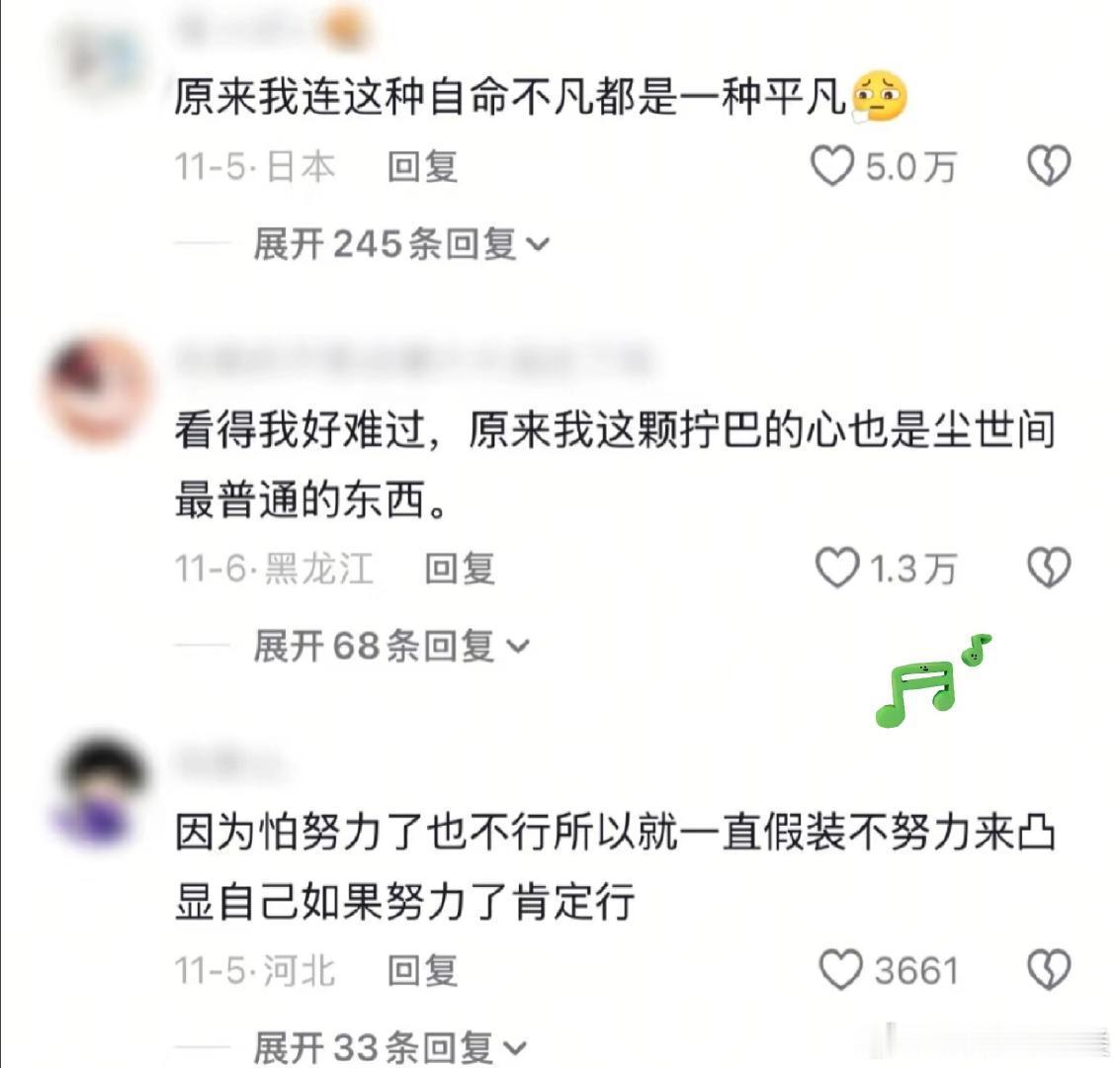Reply to the 11-5 日本 comment
1120x1068 pixels.
pyautogui.click(x=422, y=167)
